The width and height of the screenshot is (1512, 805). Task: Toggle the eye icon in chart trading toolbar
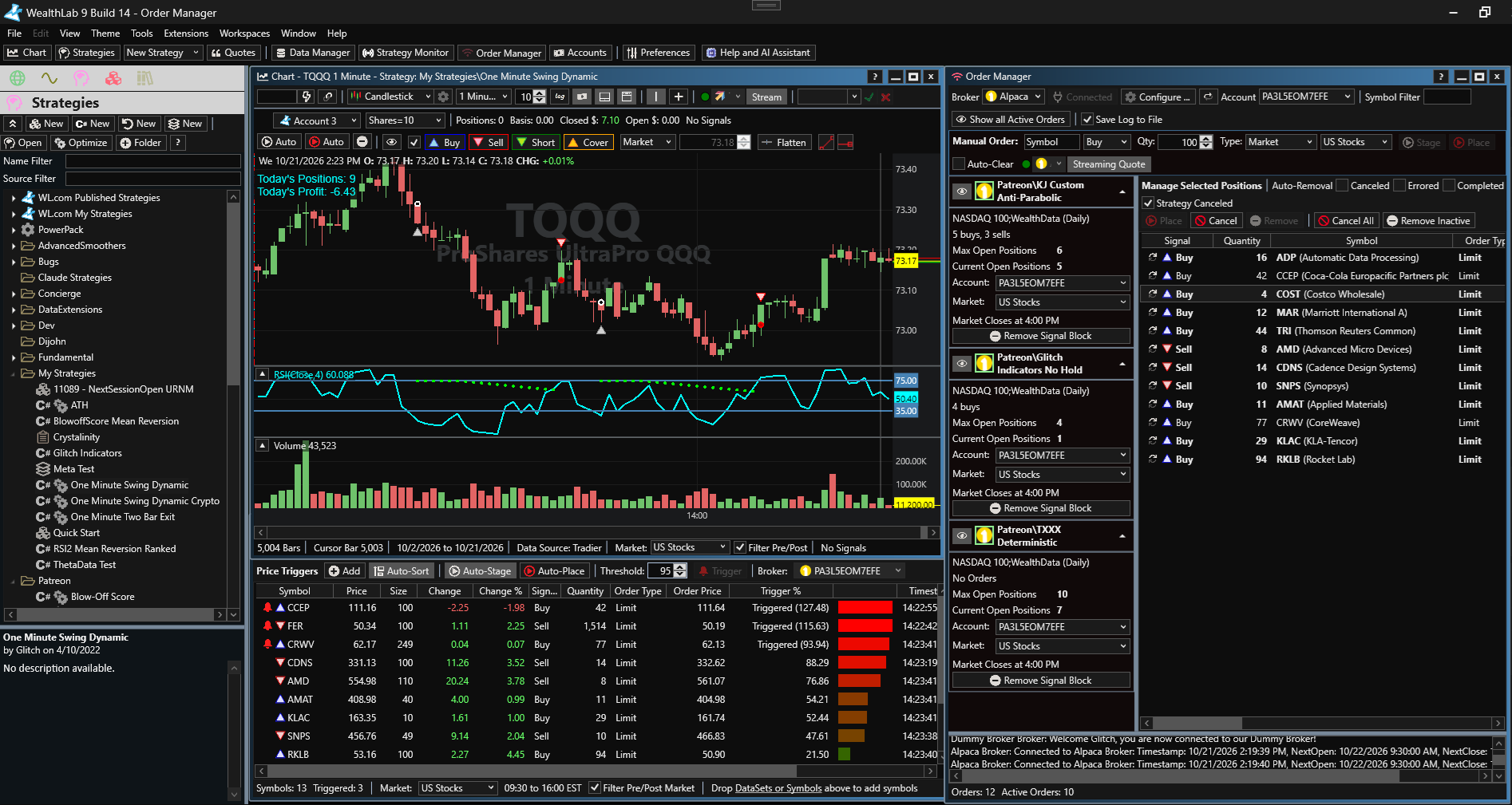[x=391, y=143]
